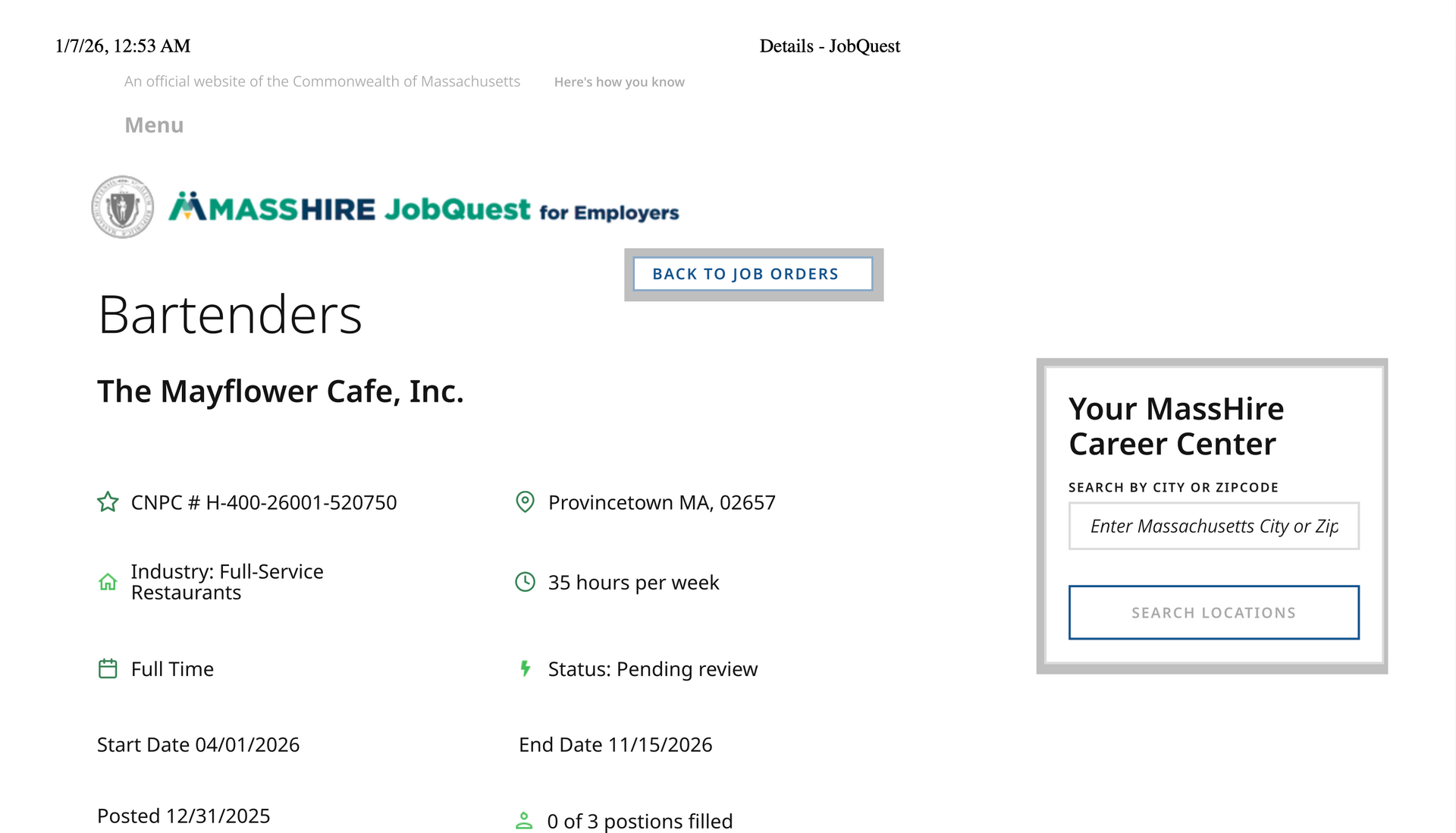
Task: Click the person icon beside positions filled
Action: [524, 821]
